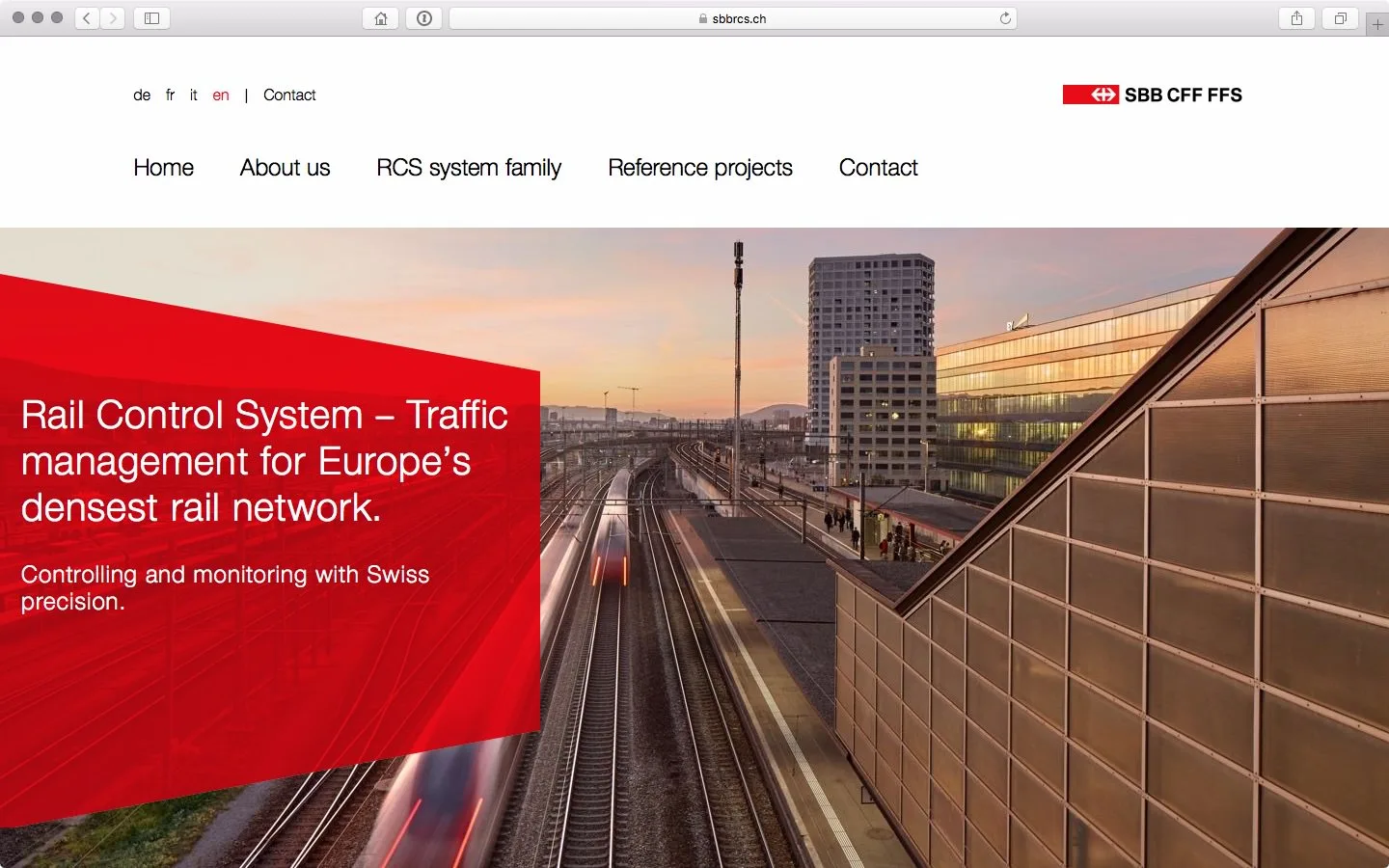The width and height of the screenshot is (1389, 868).
Task: Reload the page with the refresh icon
Action: tap(1005, 18)
